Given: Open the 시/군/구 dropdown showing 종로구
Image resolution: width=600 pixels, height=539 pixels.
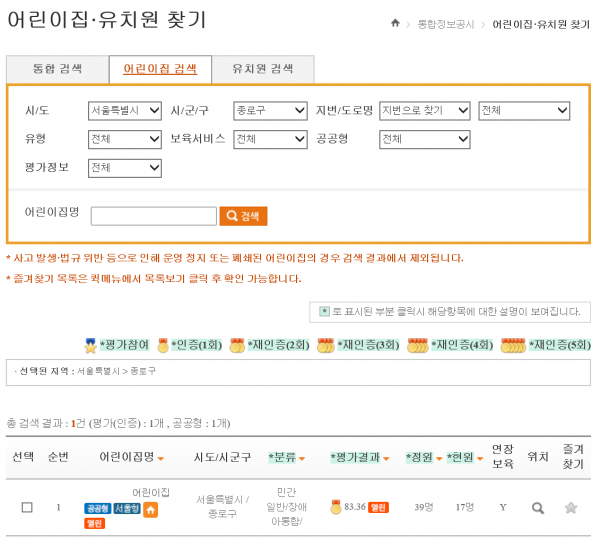Looking at the screenshot, I should pyautogui.click(x=270, y=111).
